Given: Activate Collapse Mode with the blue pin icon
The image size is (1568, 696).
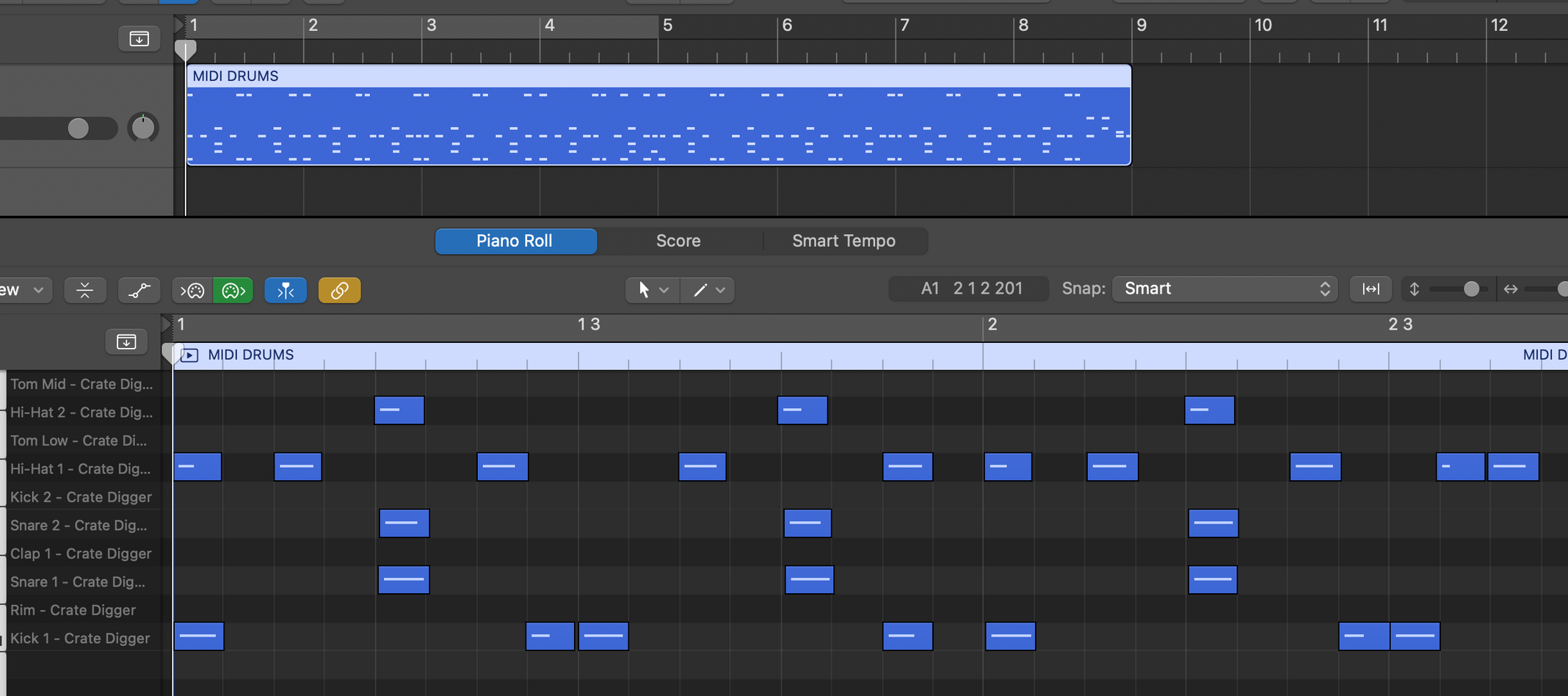Looking at the screenshot, I should click(286, 290).
